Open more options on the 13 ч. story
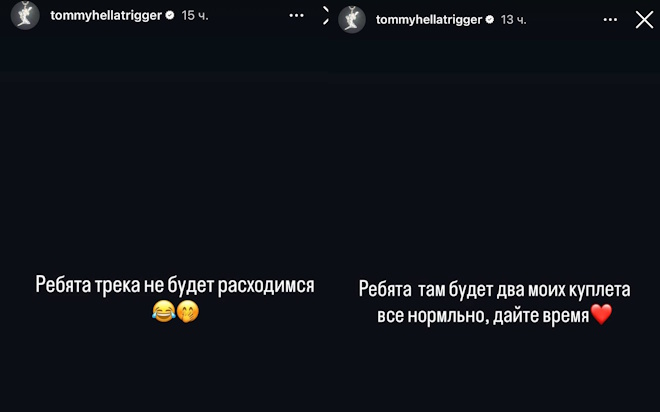 click(x=610, y=20)
